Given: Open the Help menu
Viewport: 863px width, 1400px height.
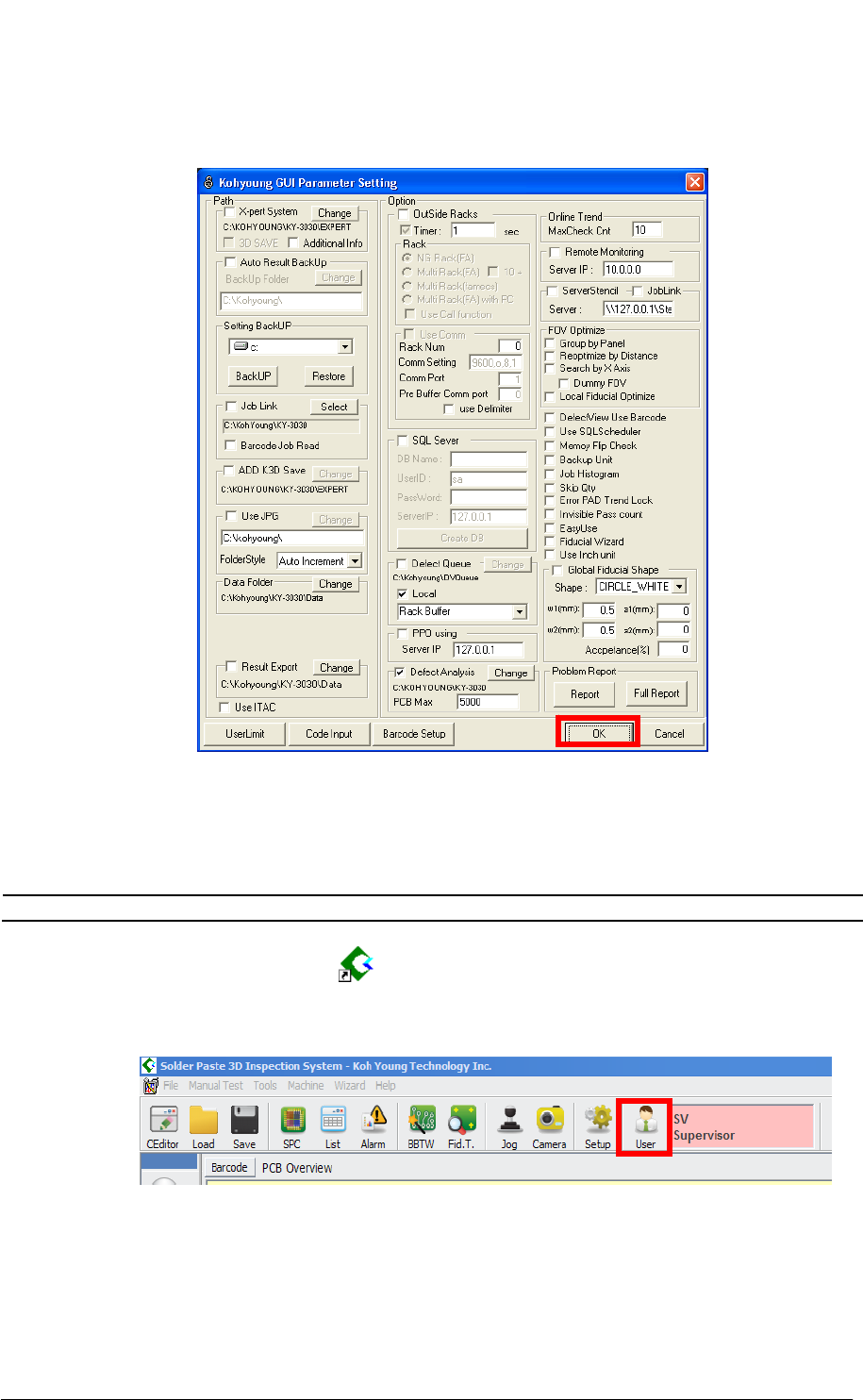Looking at the screenshot, I should tap(386, 1086).
